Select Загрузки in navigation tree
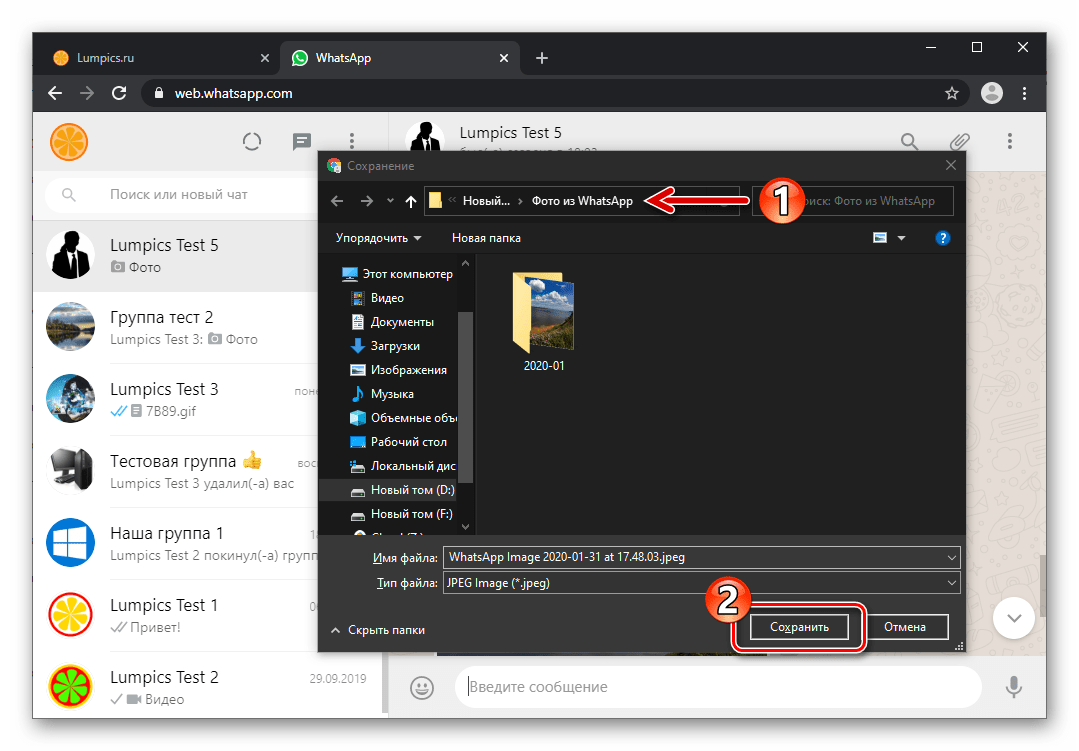Image resolution: width=1079 pixels, height=751 pixels. tap(385, 346)
